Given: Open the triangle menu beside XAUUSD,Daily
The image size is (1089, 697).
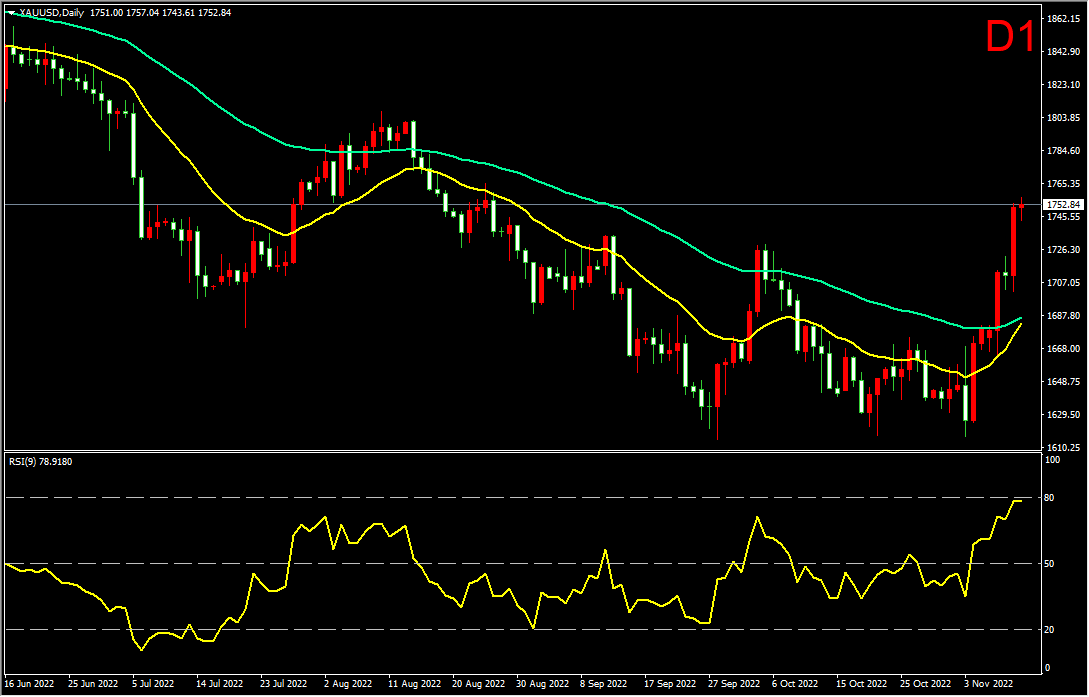Looking at the screenshot, I should coord(10,12).
